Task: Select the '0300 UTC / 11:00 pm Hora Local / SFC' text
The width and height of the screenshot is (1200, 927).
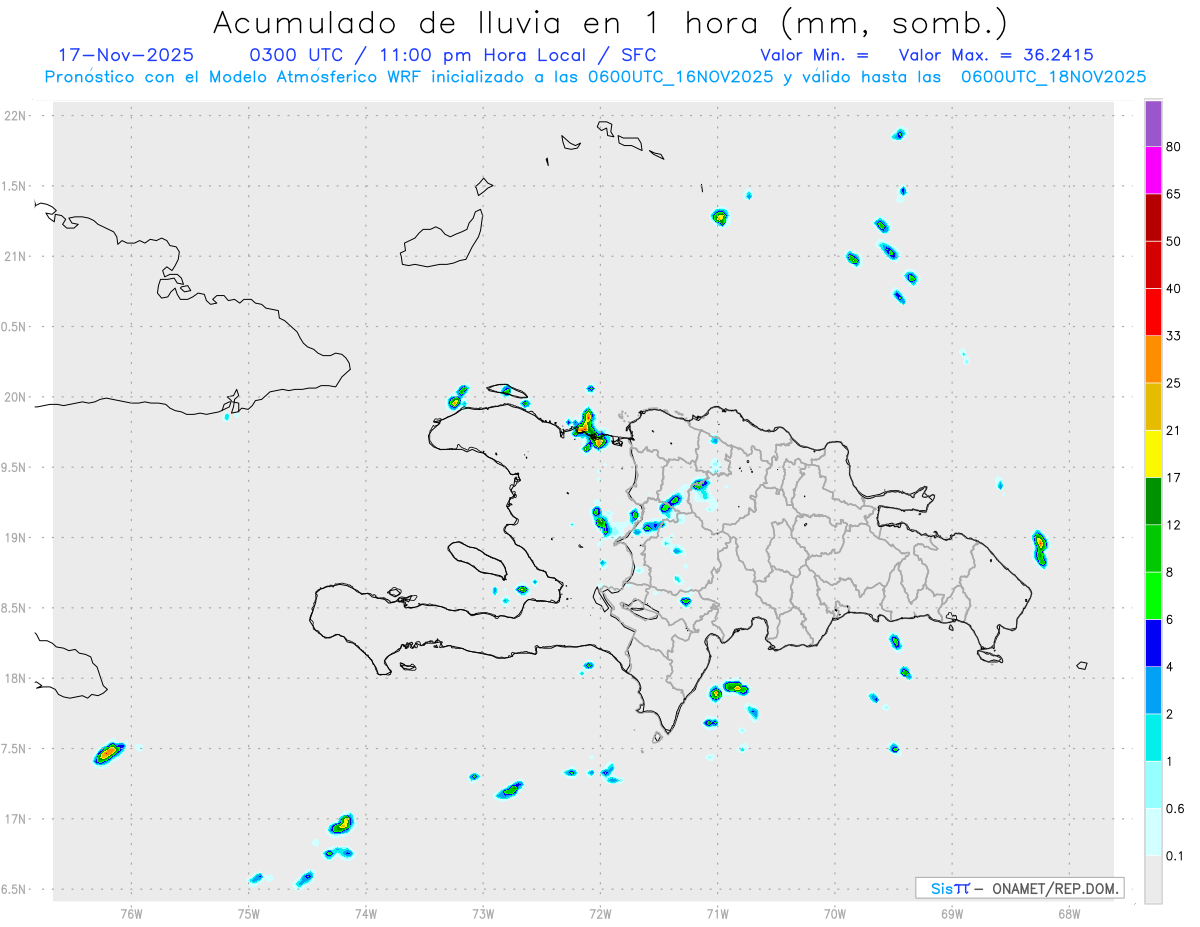Action: [453, 54]
